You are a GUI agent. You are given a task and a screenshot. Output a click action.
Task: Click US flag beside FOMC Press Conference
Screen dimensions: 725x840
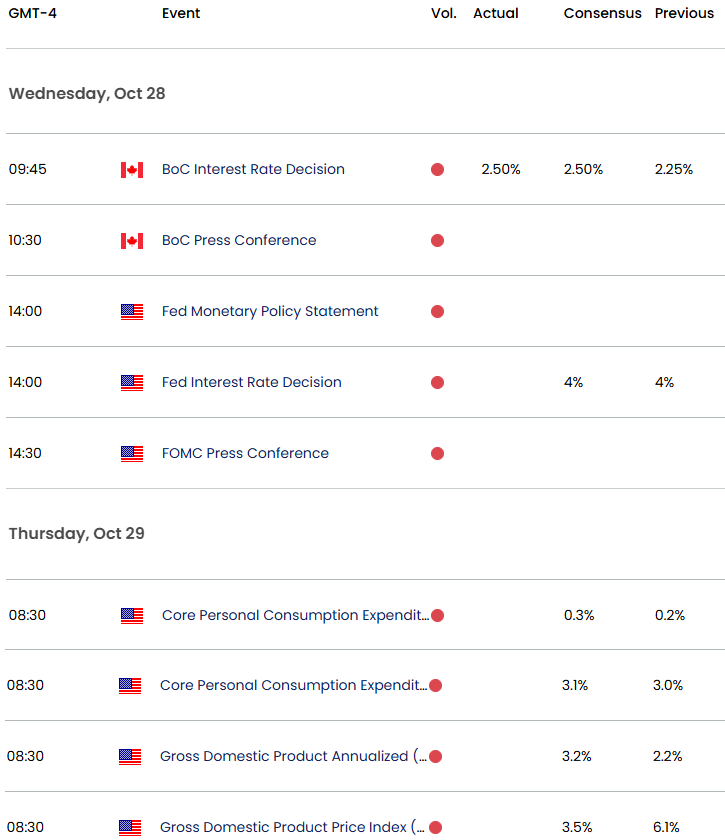(132, 454)
